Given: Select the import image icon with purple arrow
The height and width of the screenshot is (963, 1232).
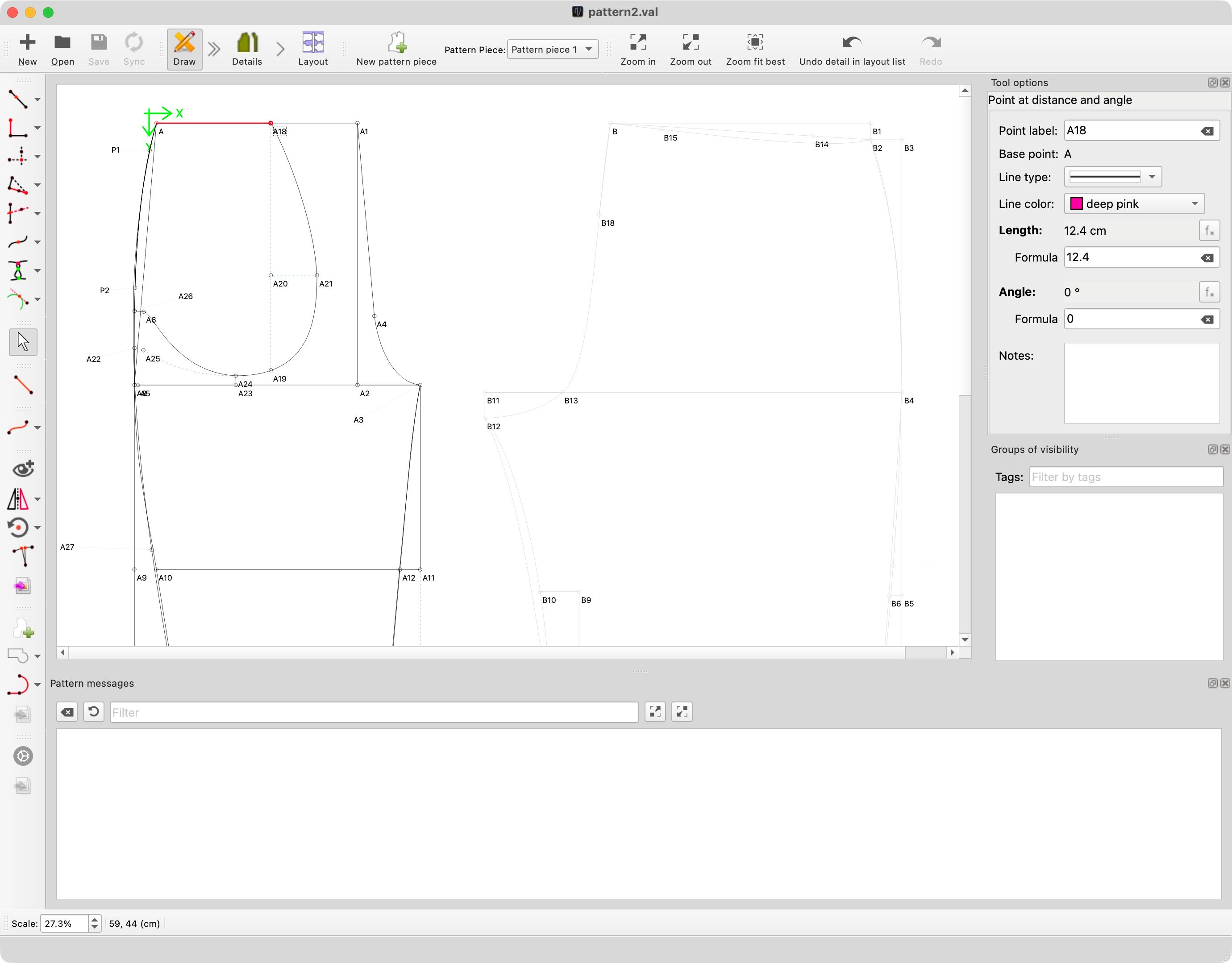Looking at the screenshot, I should [x=23, y=586].
